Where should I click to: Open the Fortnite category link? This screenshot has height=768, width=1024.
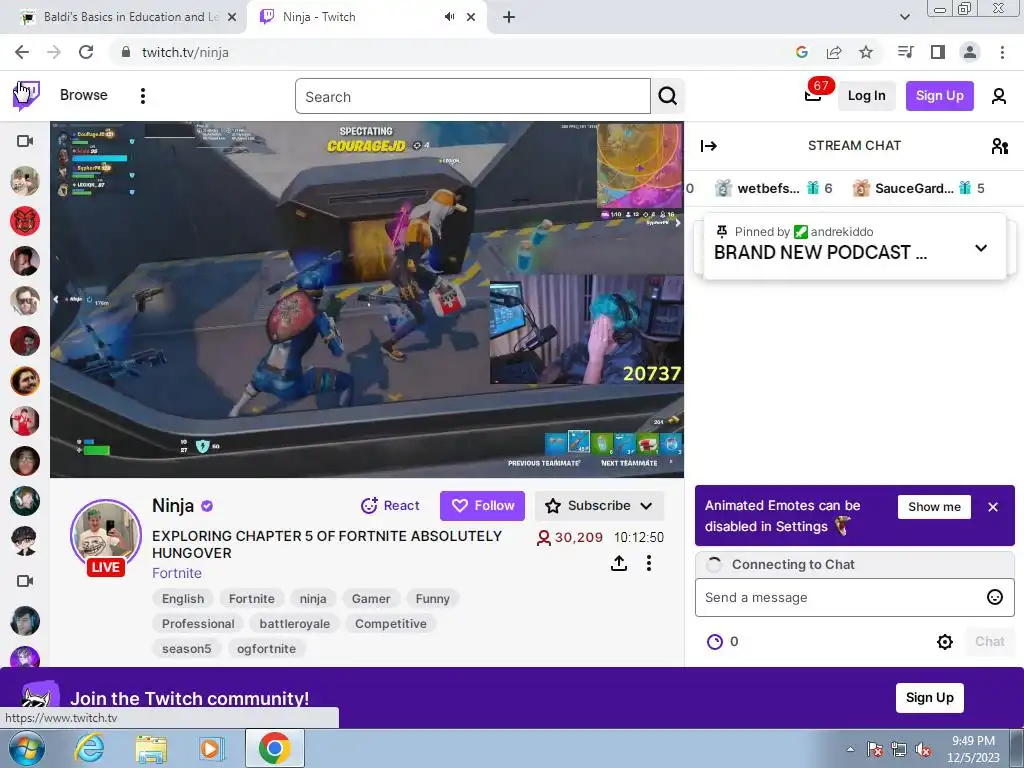[176, 573]
